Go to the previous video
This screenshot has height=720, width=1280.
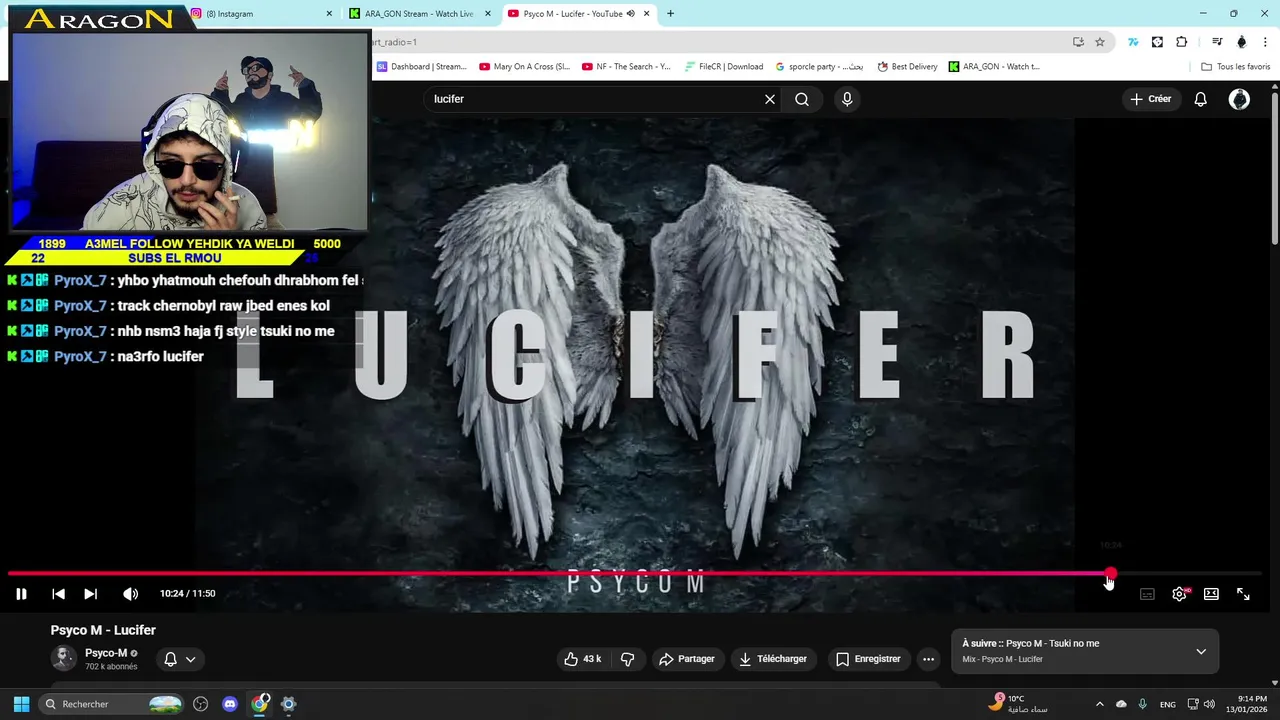(58, 594)
